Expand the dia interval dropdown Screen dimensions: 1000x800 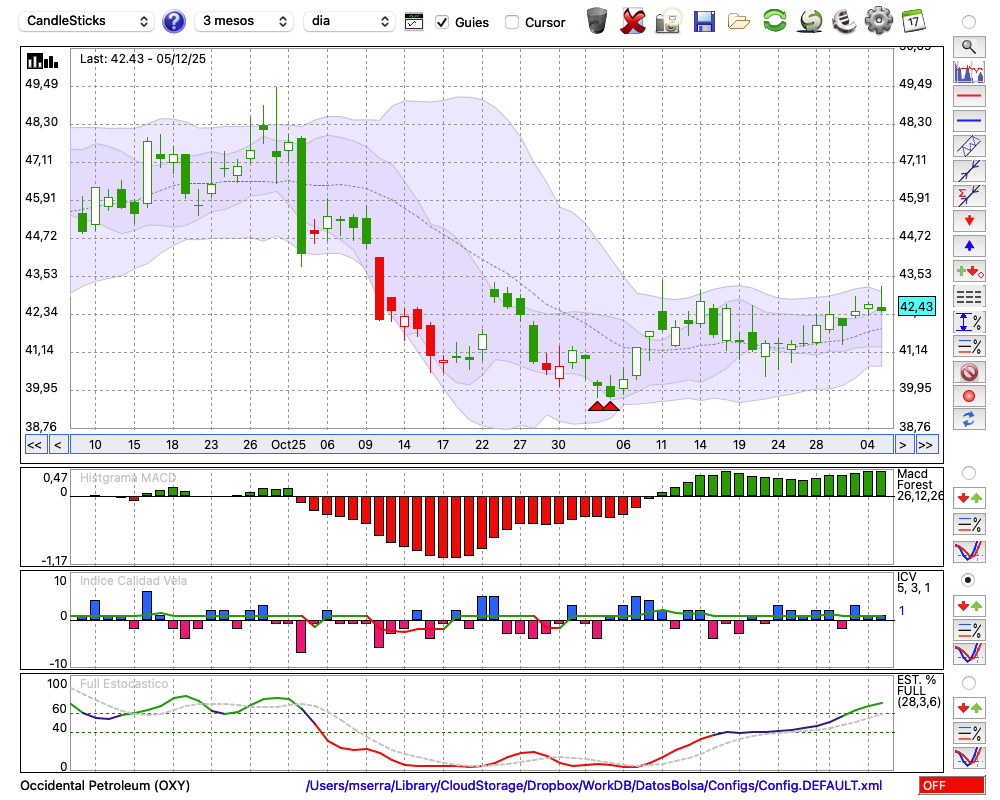350,21
